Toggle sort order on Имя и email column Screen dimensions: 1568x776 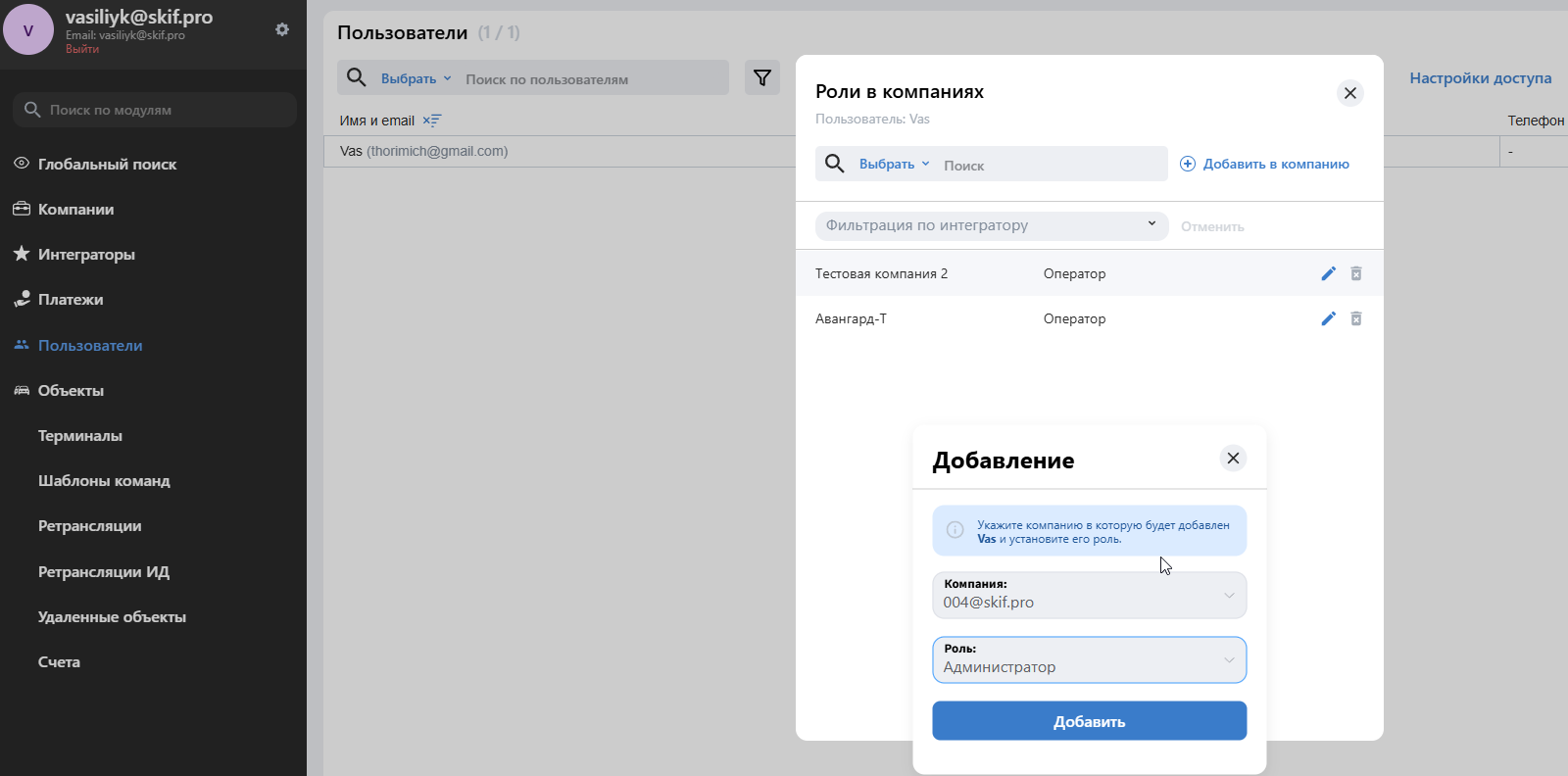432,121
